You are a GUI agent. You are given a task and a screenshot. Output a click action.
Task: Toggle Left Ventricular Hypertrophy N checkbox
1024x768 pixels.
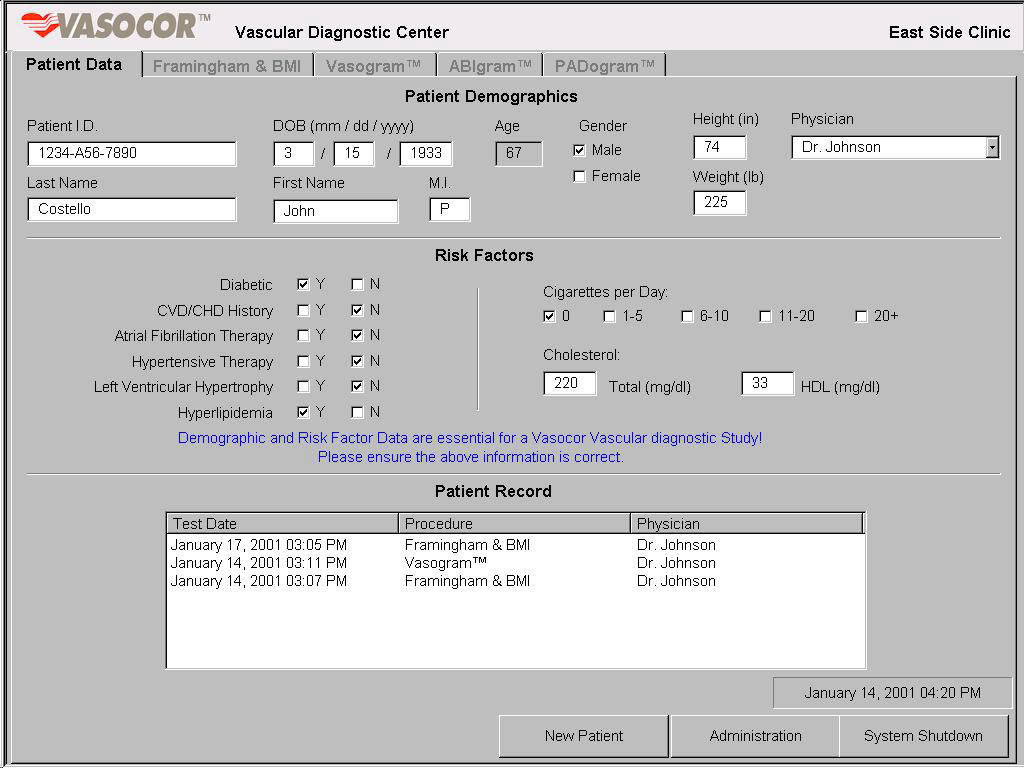(x=357, y=387)
